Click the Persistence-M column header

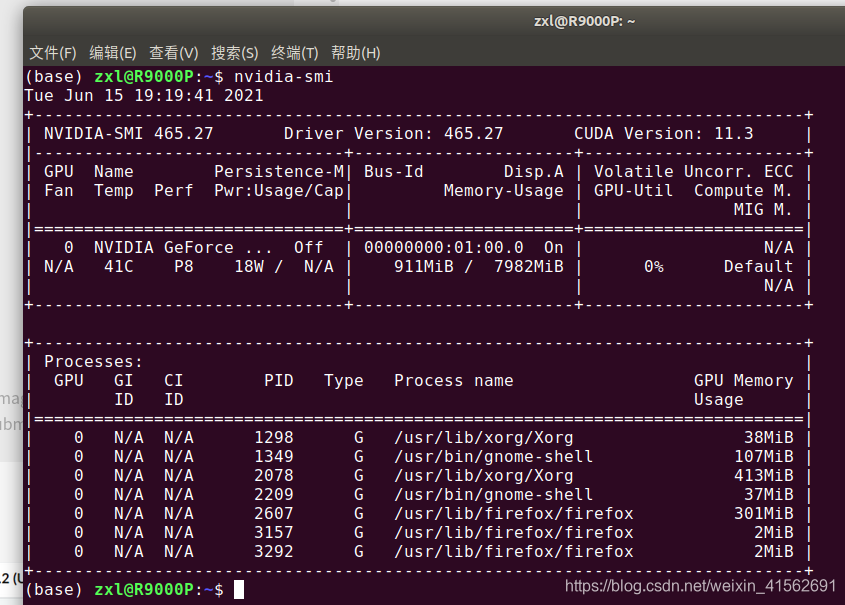pyautogui.click(x=279, y=171)
